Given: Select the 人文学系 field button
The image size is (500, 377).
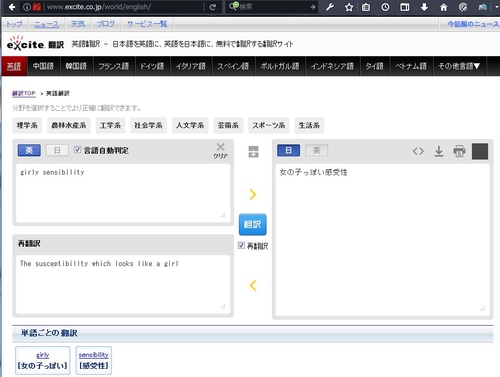Looking at the screenshot, I should pos(190,125).
